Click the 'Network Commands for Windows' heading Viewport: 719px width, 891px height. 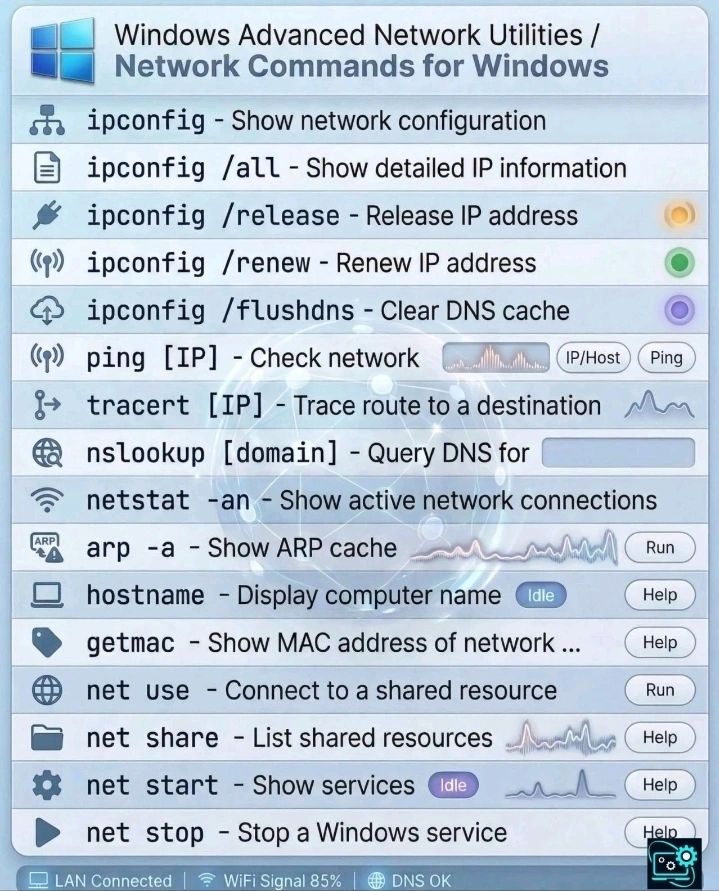click(361, 66)
